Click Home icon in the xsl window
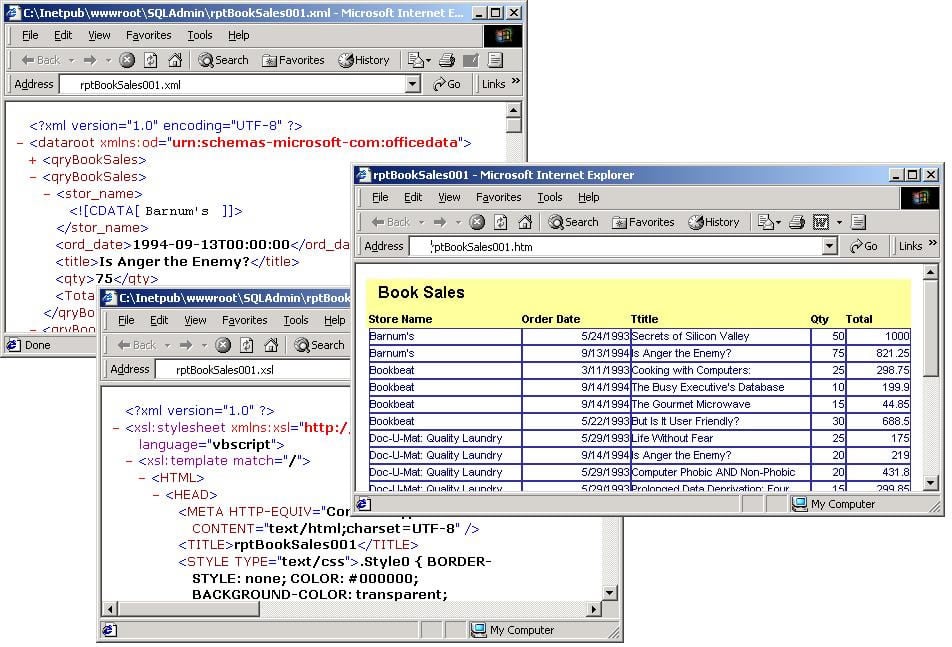The image size is (952, 647). click(271, 345)
